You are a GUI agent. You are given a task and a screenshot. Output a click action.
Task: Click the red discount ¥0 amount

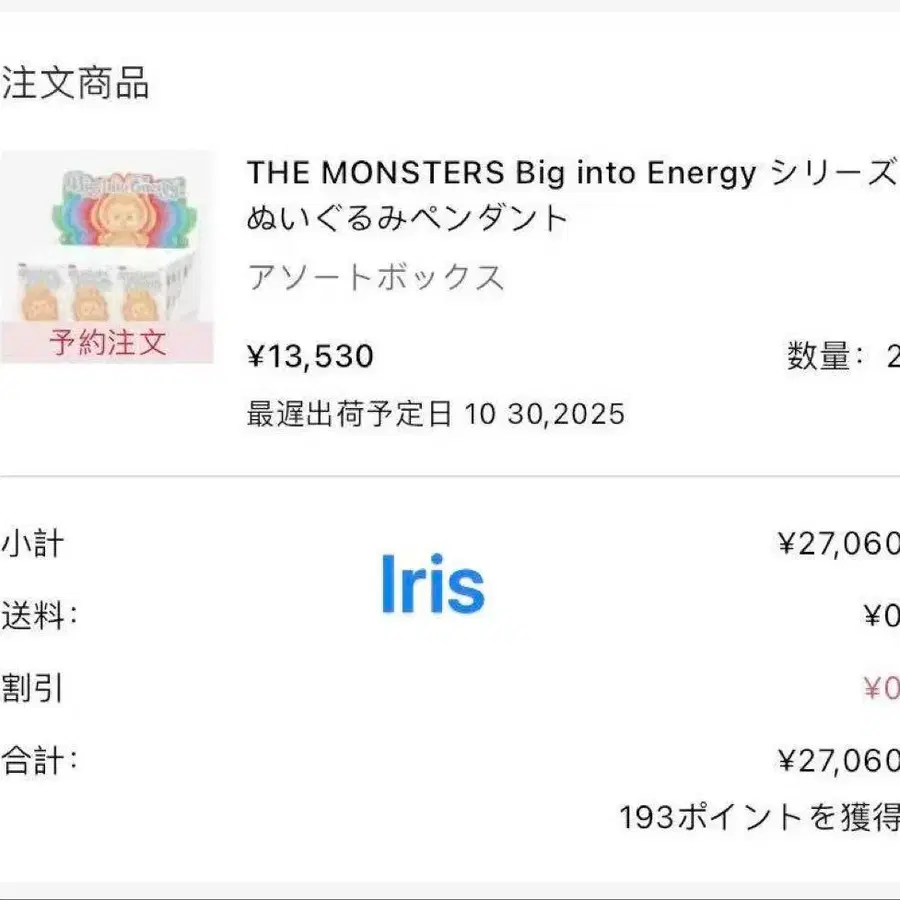pos(881,688)
